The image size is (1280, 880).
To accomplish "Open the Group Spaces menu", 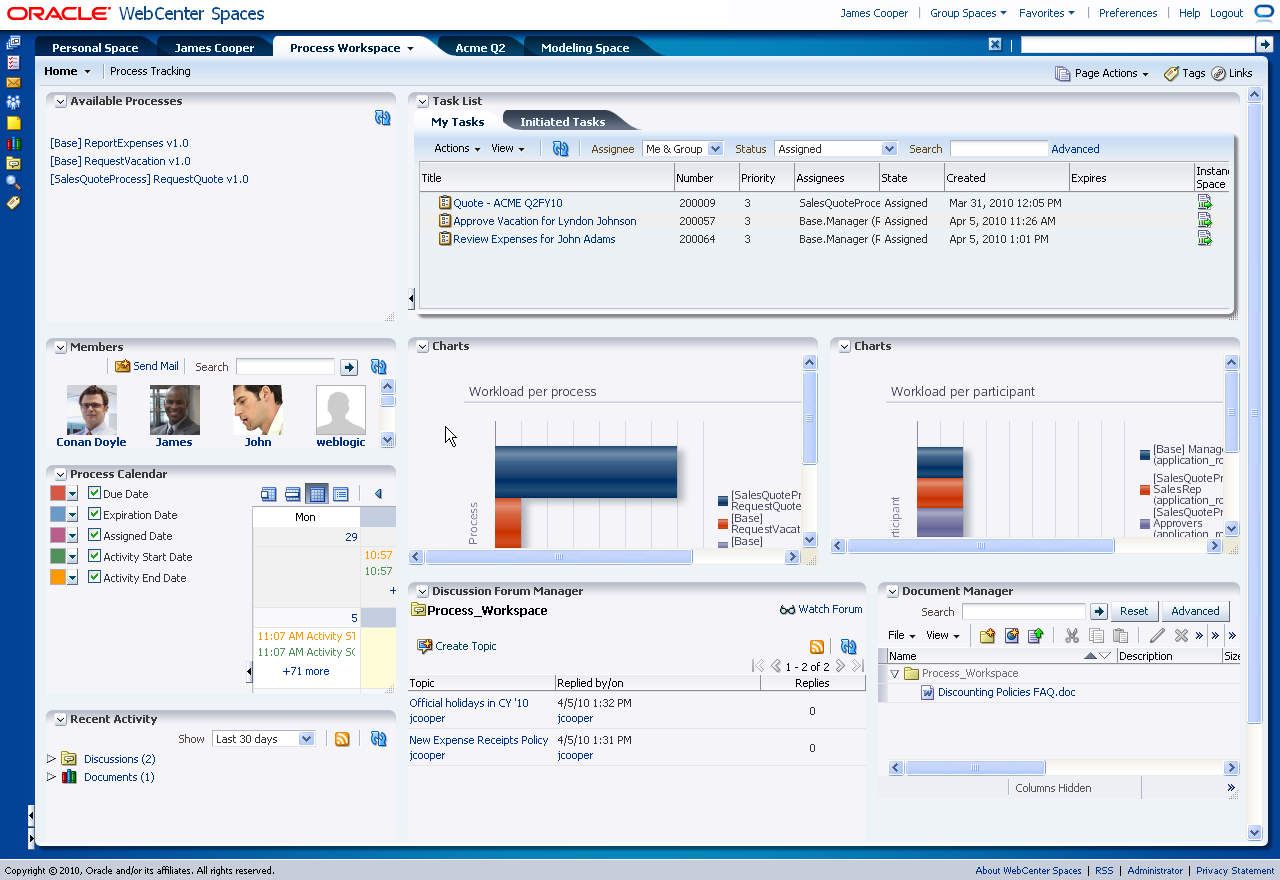I will tap(969, 13).
